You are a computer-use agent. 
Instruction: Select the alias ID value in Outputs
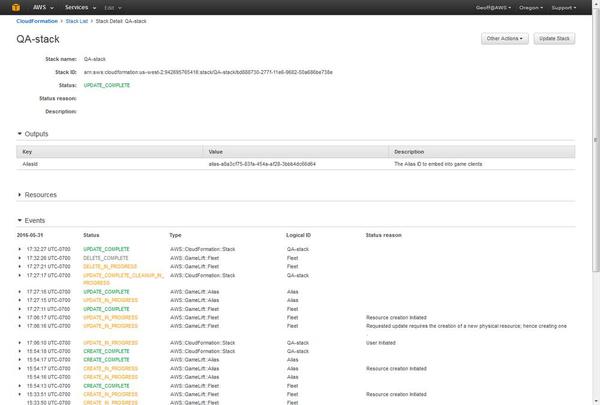point(262,164)
